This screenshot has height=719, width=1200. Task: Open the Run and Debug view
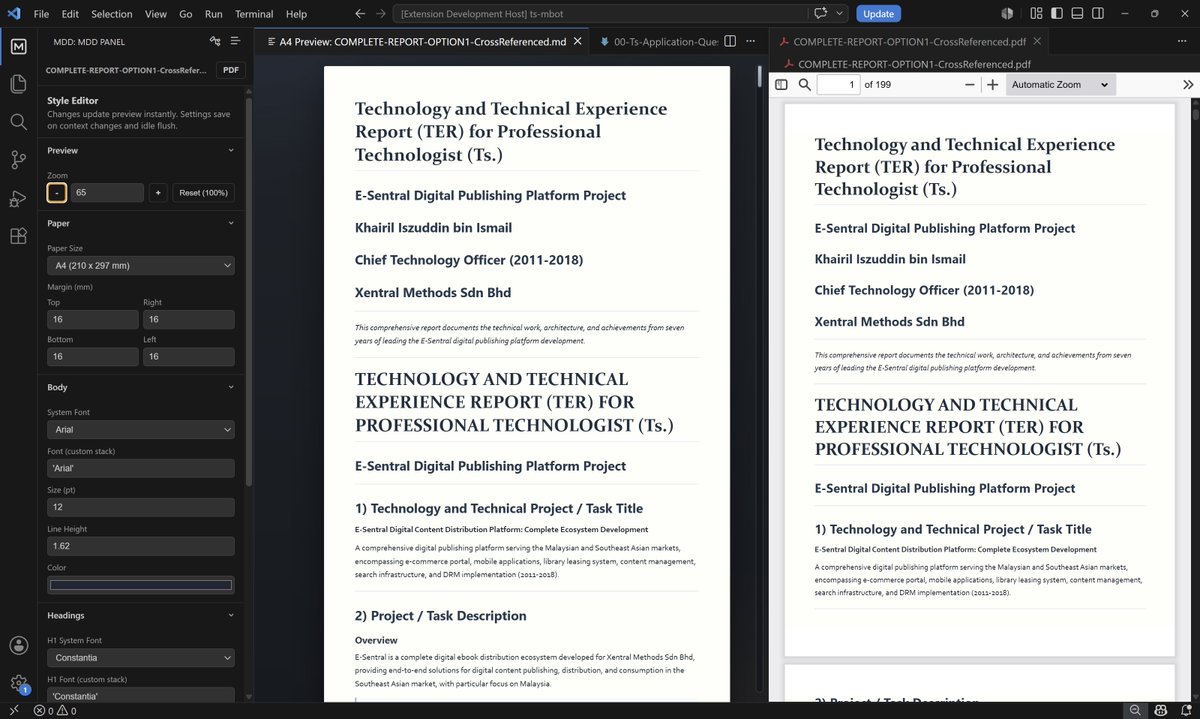point(18,198)
